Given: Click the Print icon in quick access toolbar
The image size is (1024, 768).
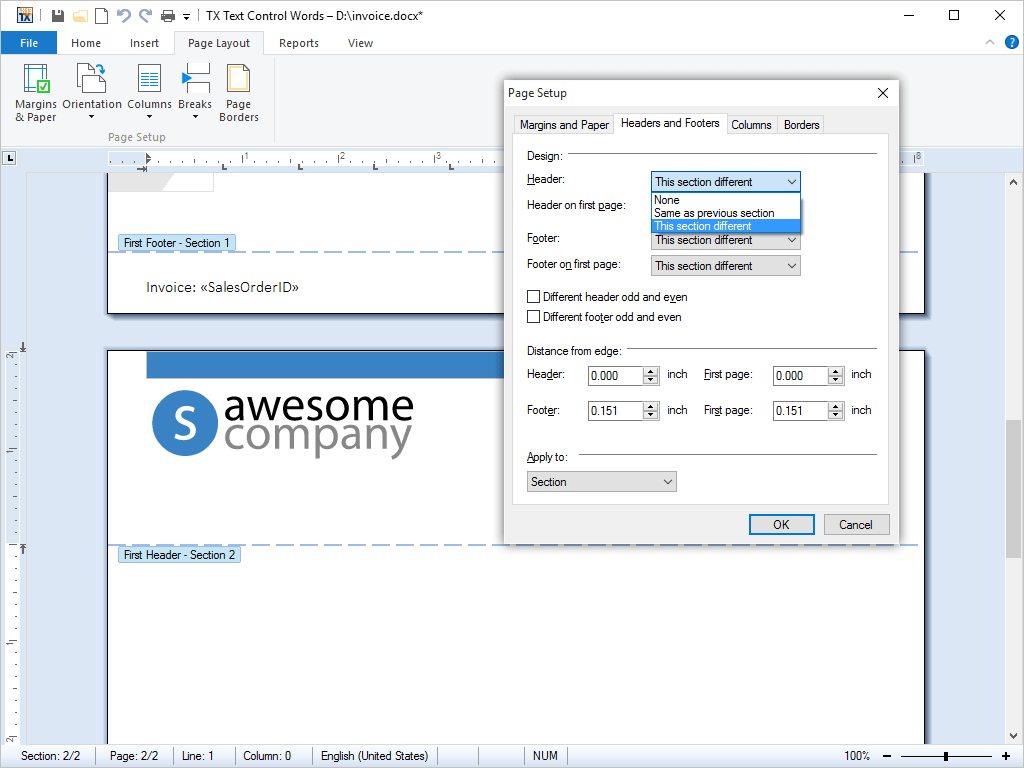Looking at the screenshot, I should pos(165,15).
